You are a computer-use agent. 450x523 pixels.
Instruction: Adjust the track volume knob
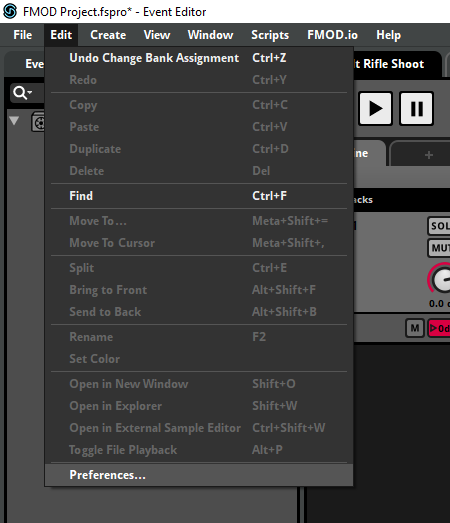(440, 279)
